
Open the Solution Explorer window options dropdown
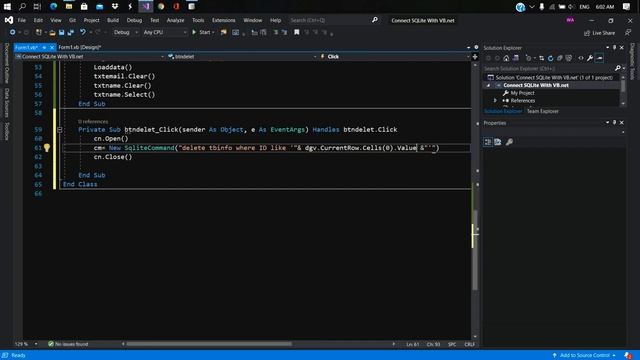pyautogui.click(x=607, y=48)
